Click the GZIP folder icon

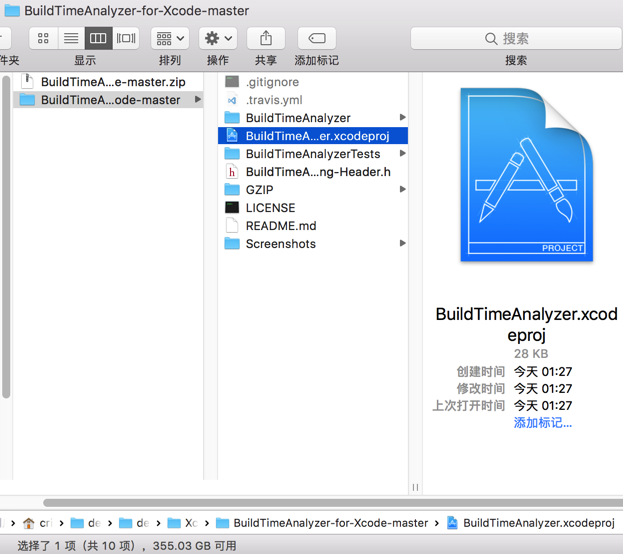(232, 190)
